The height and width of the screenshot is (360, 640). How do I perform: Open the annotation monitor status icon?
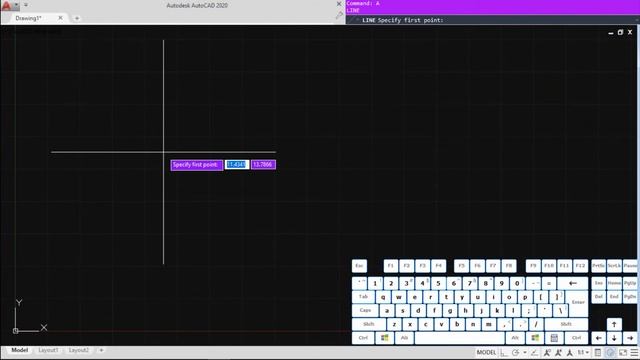coord(598,353)
